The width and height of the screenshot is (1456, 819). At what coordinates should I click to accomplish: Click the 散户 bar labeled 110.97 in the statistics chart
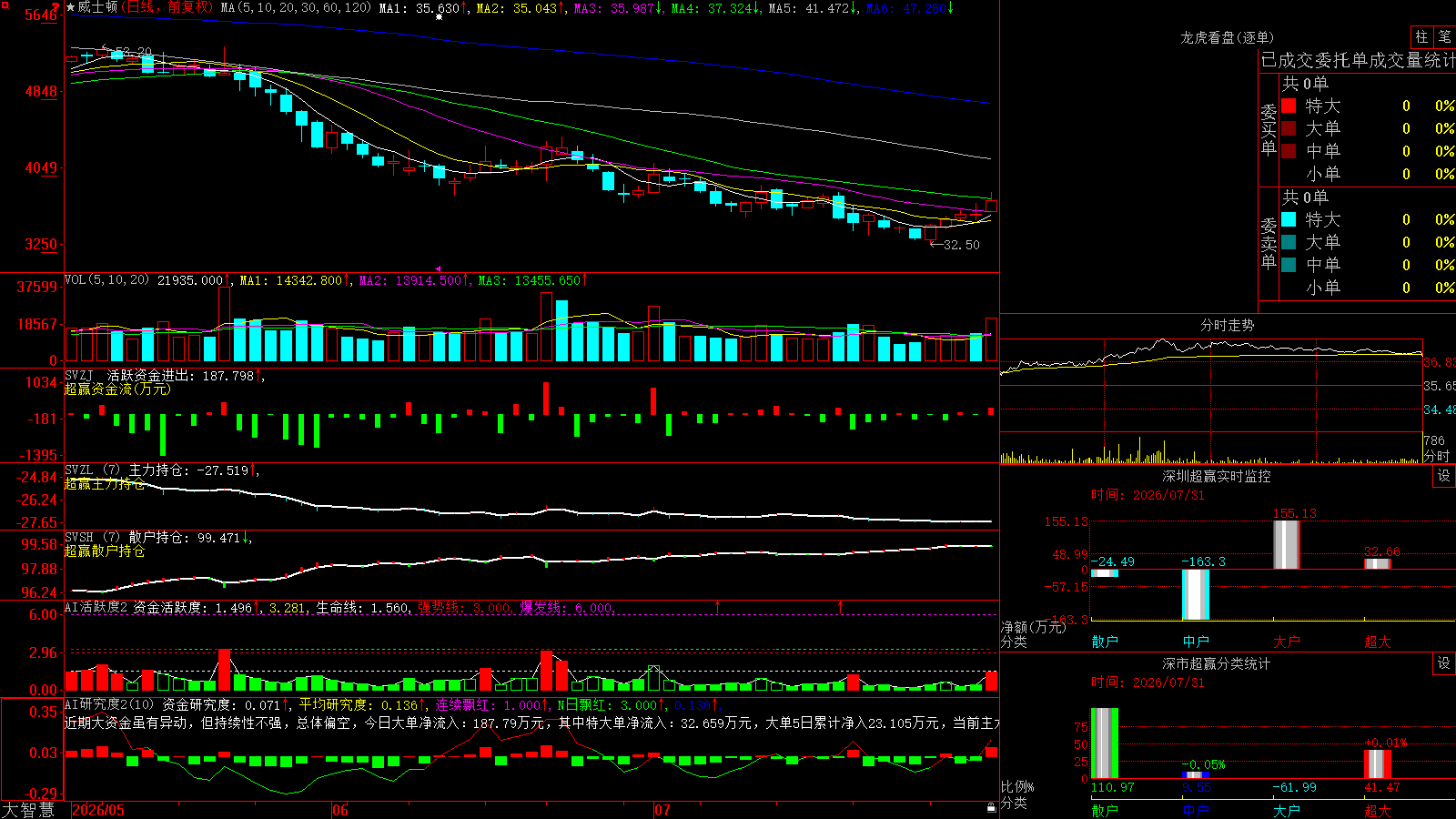click(1105, 743)
